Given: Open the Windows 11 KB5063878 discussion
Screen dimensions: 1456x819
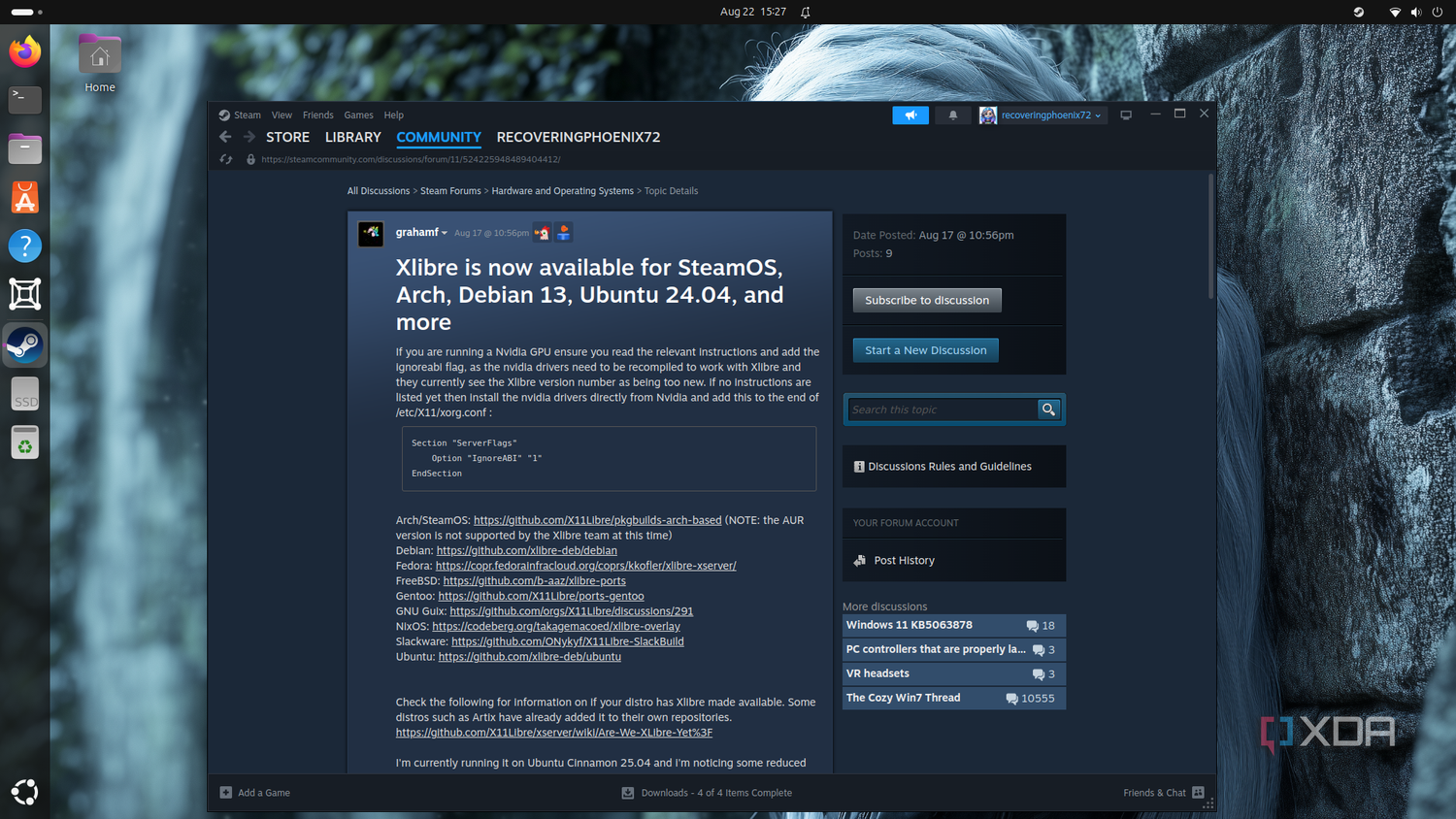Looking at the screenshot, I should tap(954, 626).
